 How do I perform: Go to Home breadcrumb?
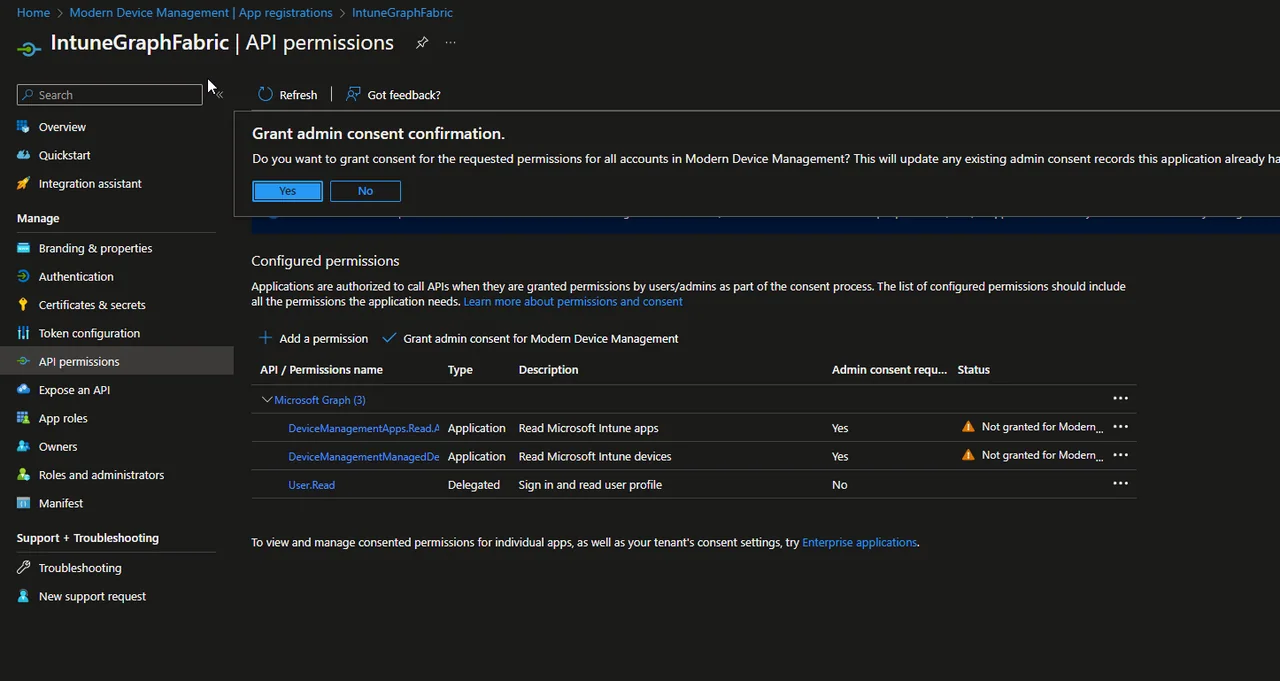[x=33, y=13]
